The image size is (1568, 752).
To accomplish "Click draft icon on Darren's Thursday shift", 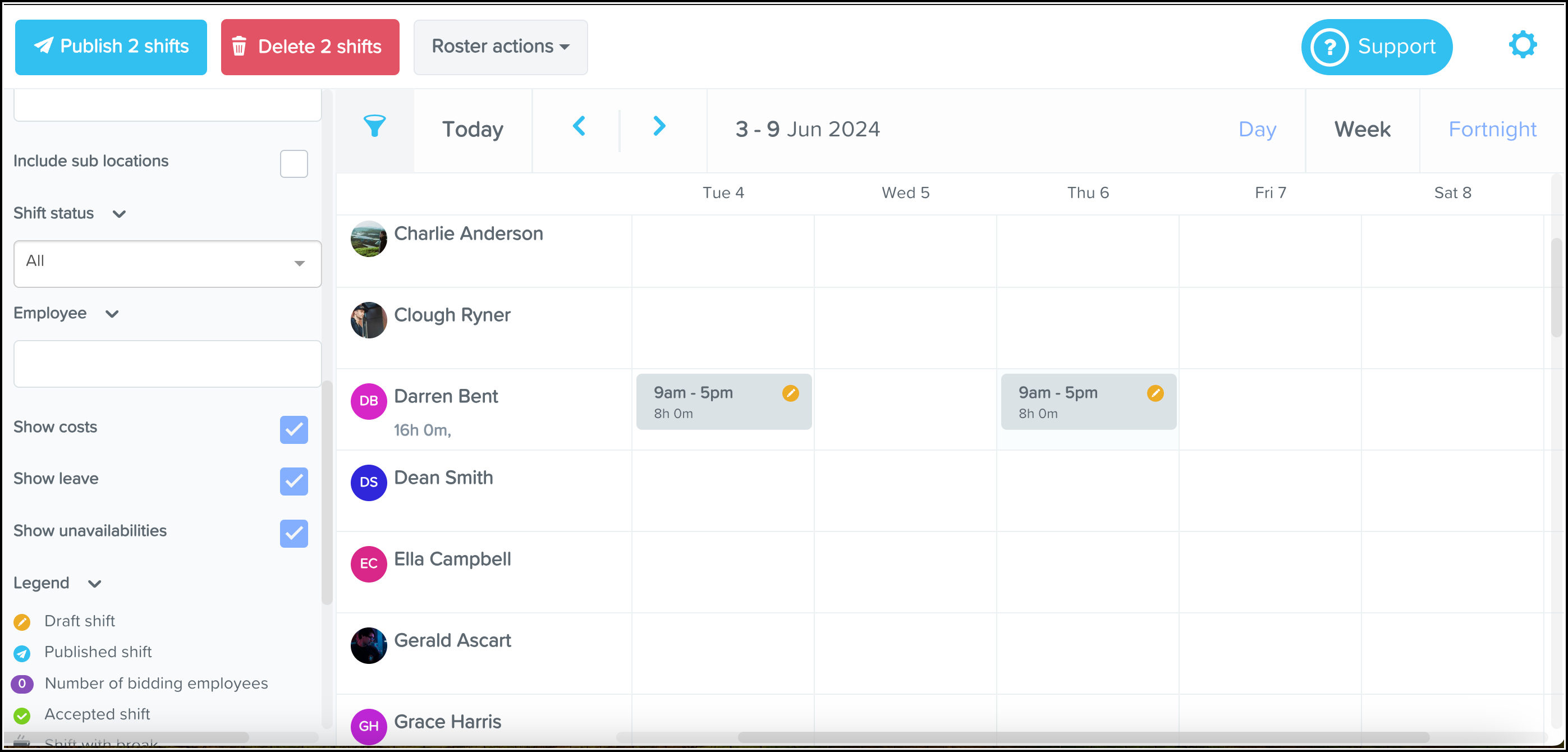I will pyautogui.click(x=1155, y=393).
